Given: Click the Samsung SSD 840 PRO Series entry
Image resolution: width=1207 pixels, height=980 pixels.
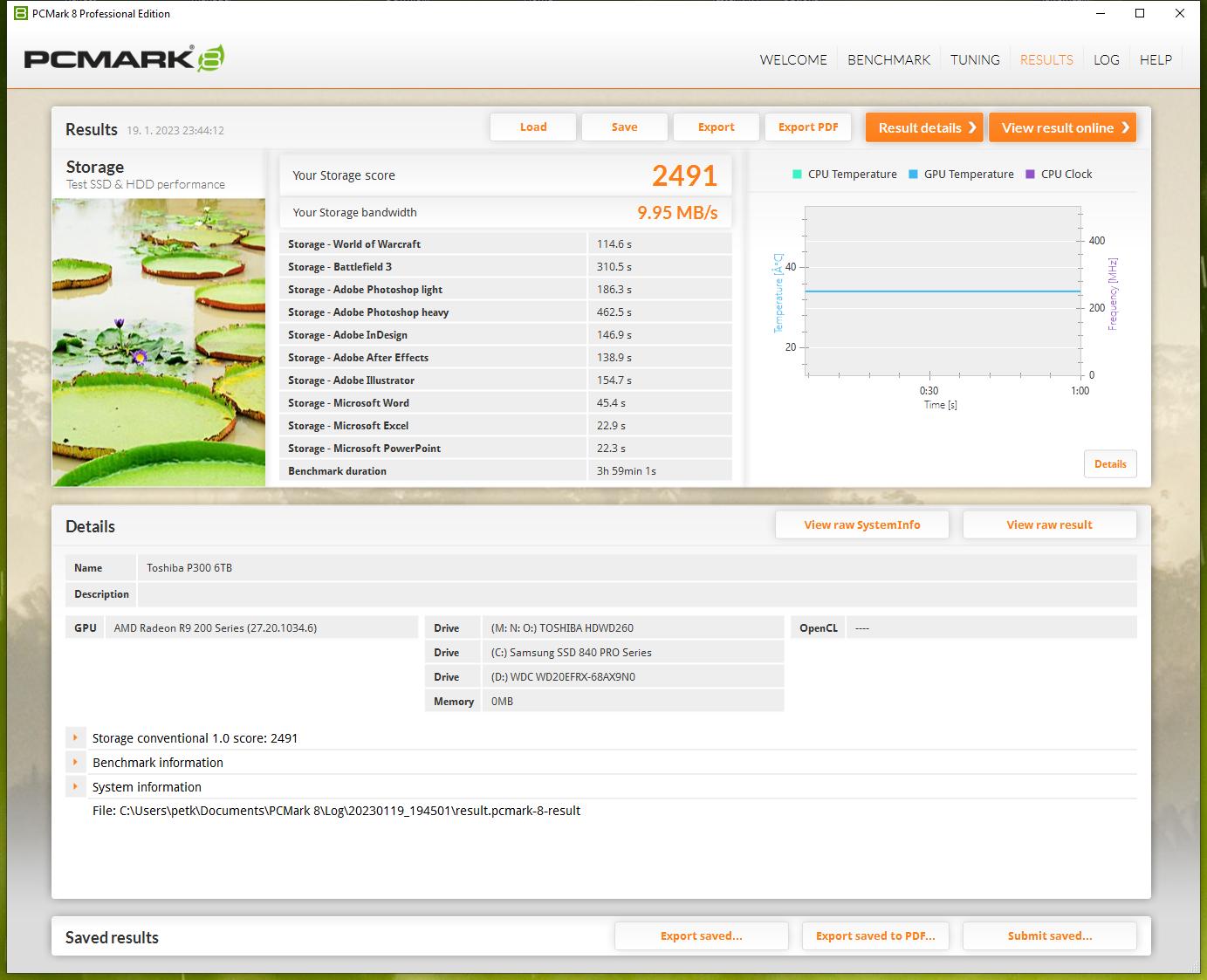Looking at the screenshot, I should [633, 653].
